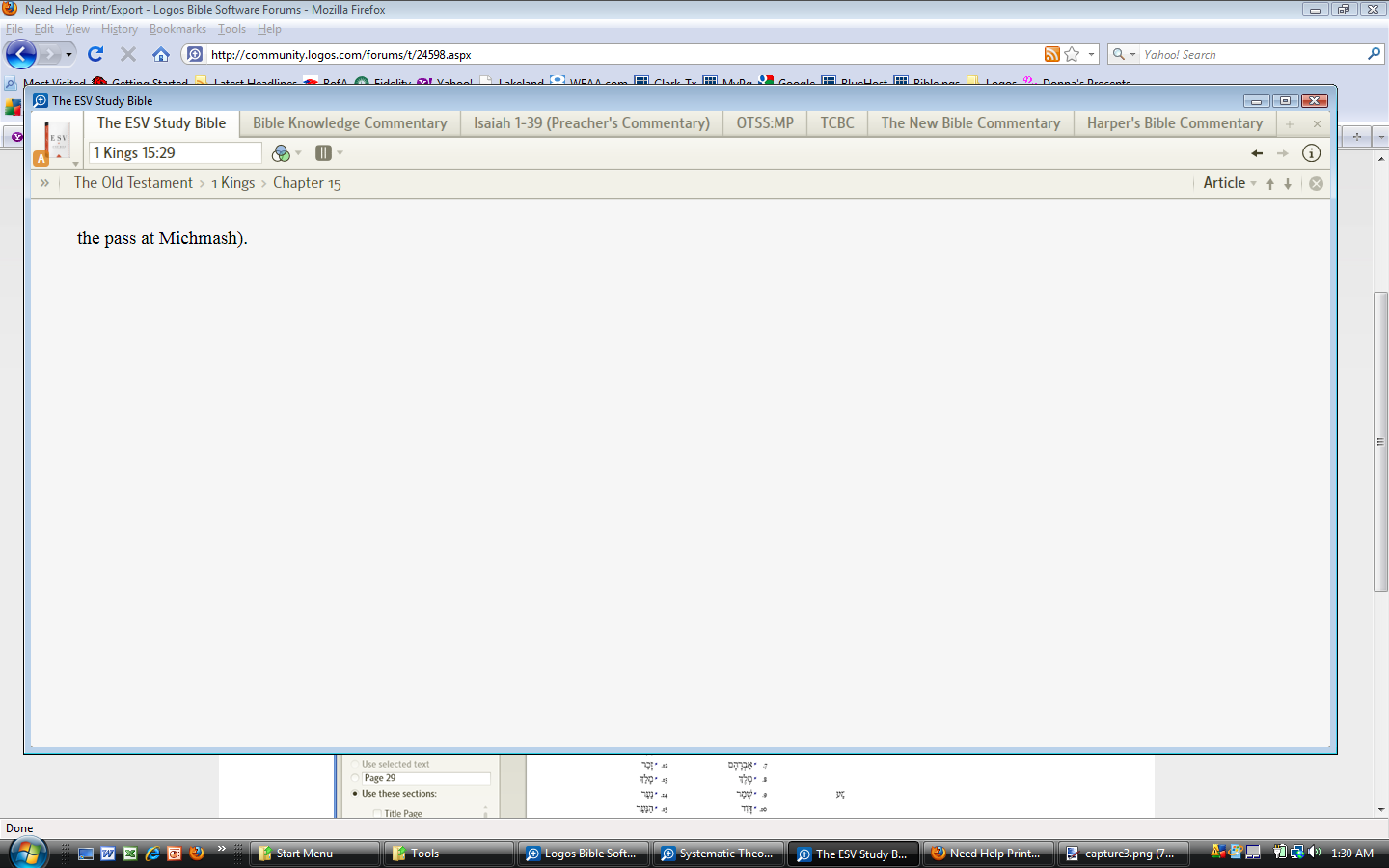Switch to the TCBC tab
Image resolution: width=1389 pixels, height=868 pixels.
[x=837, y=123]
